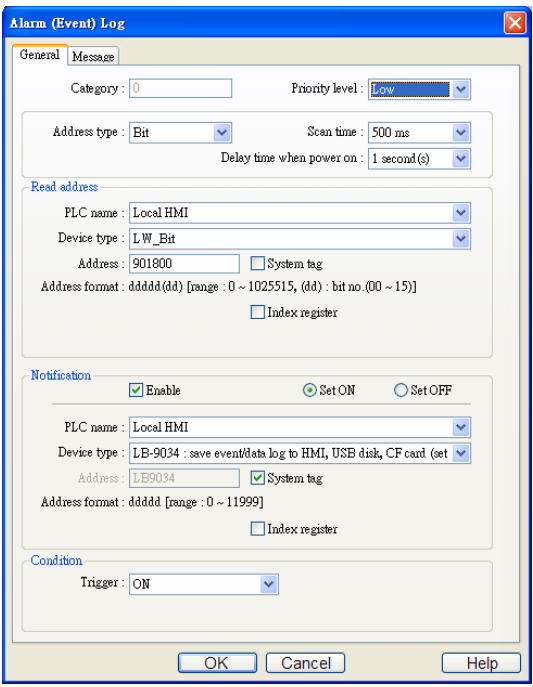
Task: Uncheck System tag in Notification section
Action: tap(258, 478)
